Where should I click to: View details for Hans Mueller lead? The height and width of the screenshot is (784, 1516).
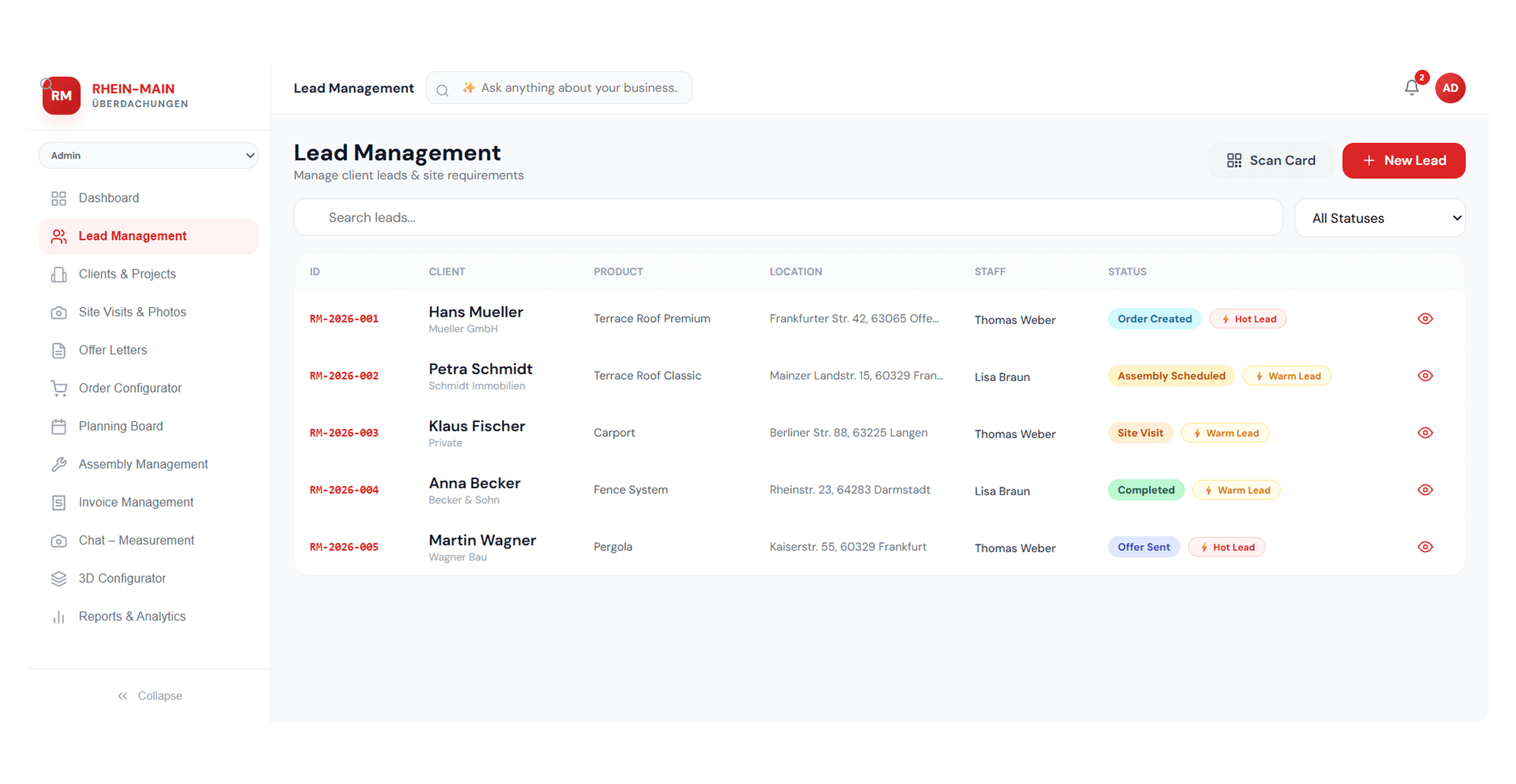1425,319
